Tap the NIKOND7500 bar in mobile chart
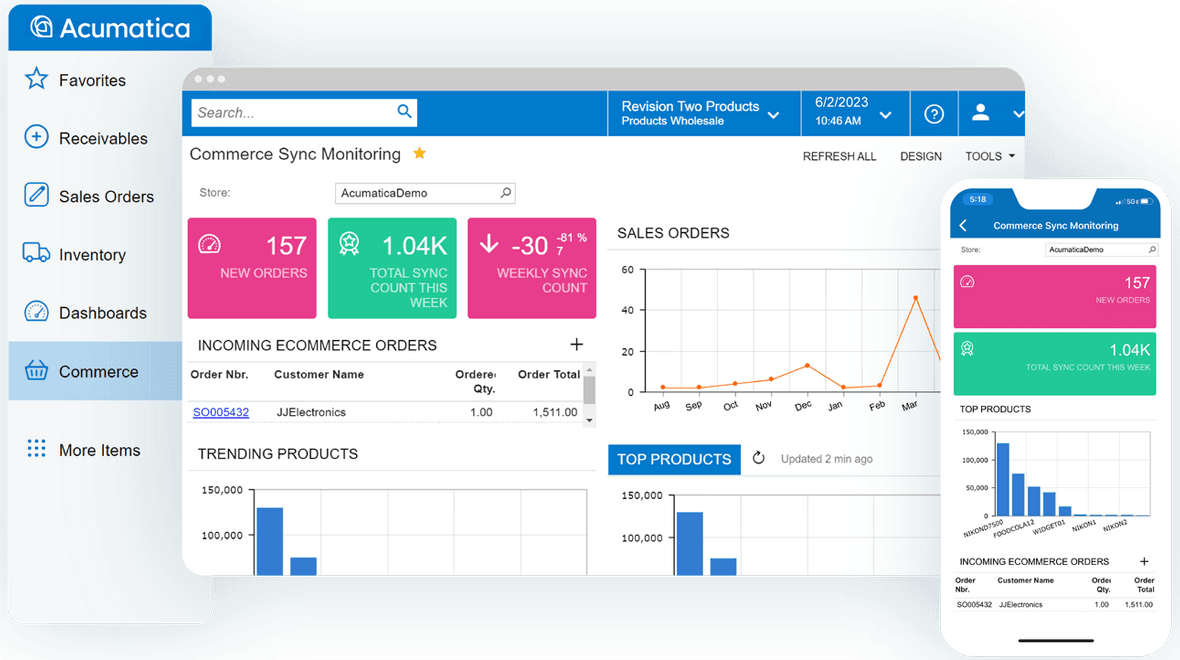 click(1002, 479)
